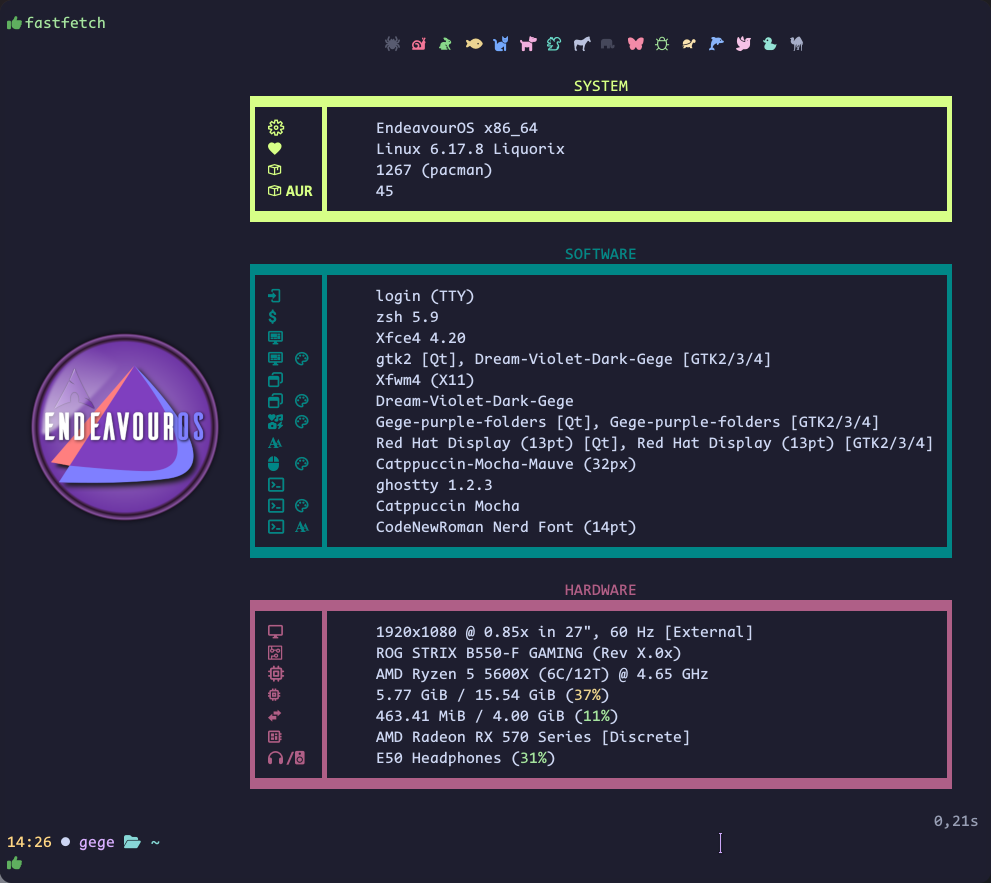Click the dollar sign icon beside zsh

[275, 317]
